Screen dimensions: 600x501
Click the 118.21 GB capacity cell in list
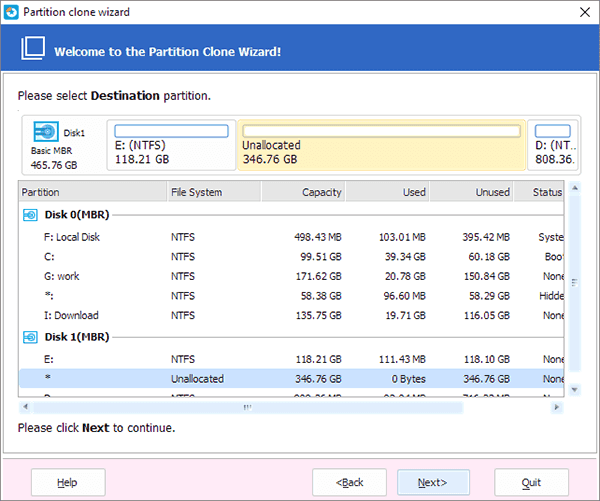318,359
